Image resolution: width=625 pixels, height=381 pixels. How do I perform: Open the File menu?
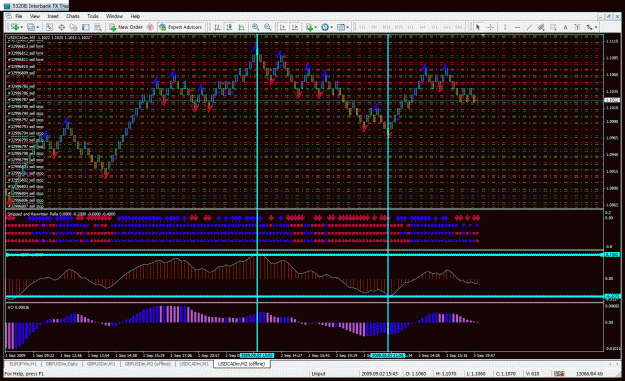[x=19, y=16]
